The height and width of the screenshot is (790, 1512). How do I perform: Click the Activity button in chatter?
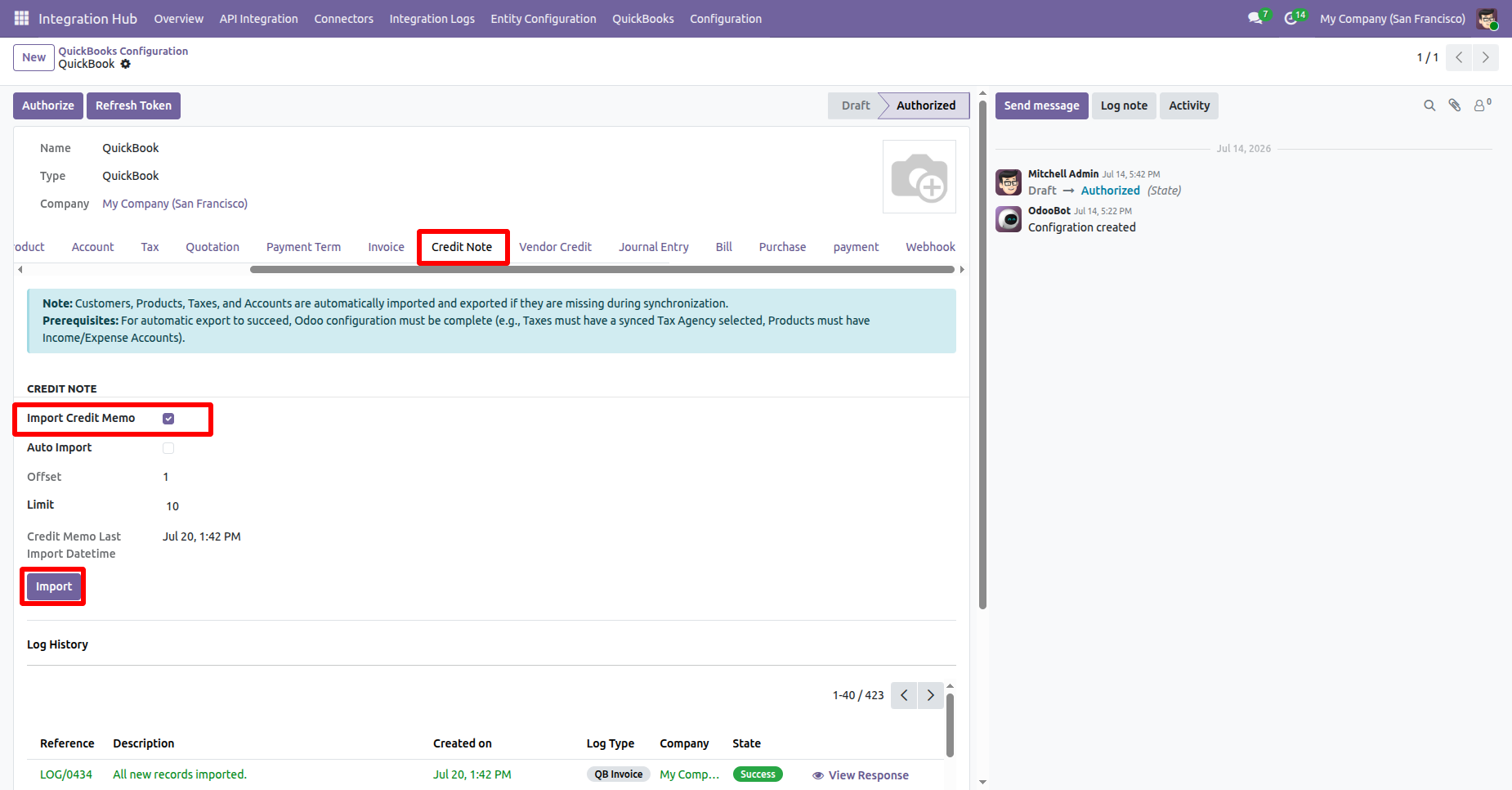[1189, 105]
